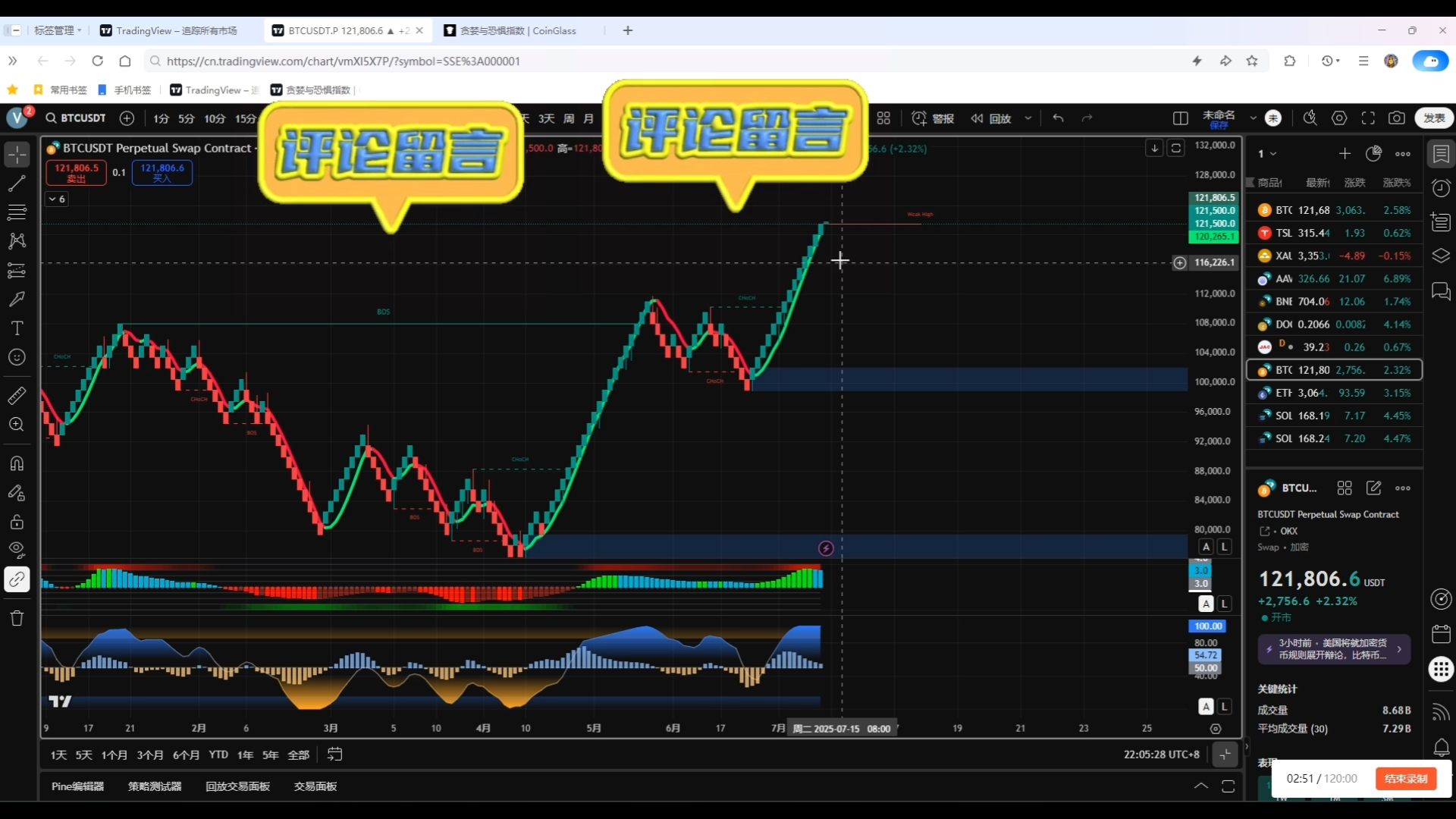This screenshot has width=1456, height=819.
Task: Open the strategy tester tab
Action: 155,786
